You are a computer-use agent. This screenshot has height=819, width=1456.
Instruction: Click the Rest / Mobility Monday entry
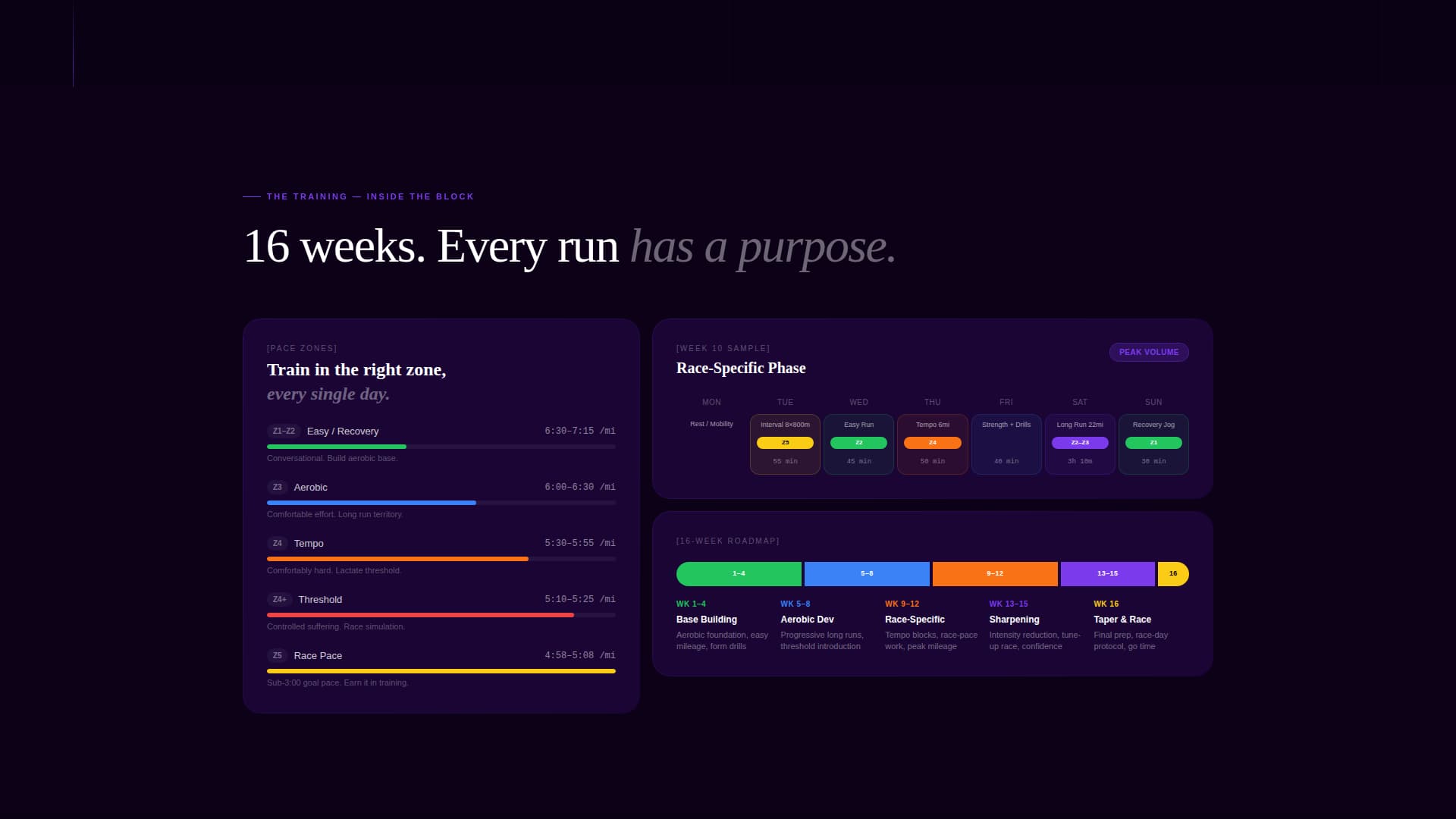711,424
